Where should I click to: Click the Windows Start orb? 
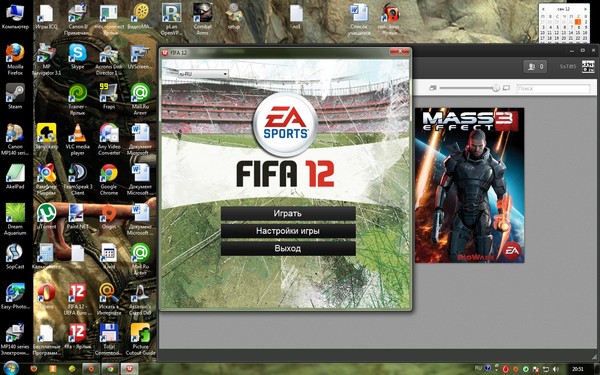[11, 368]
